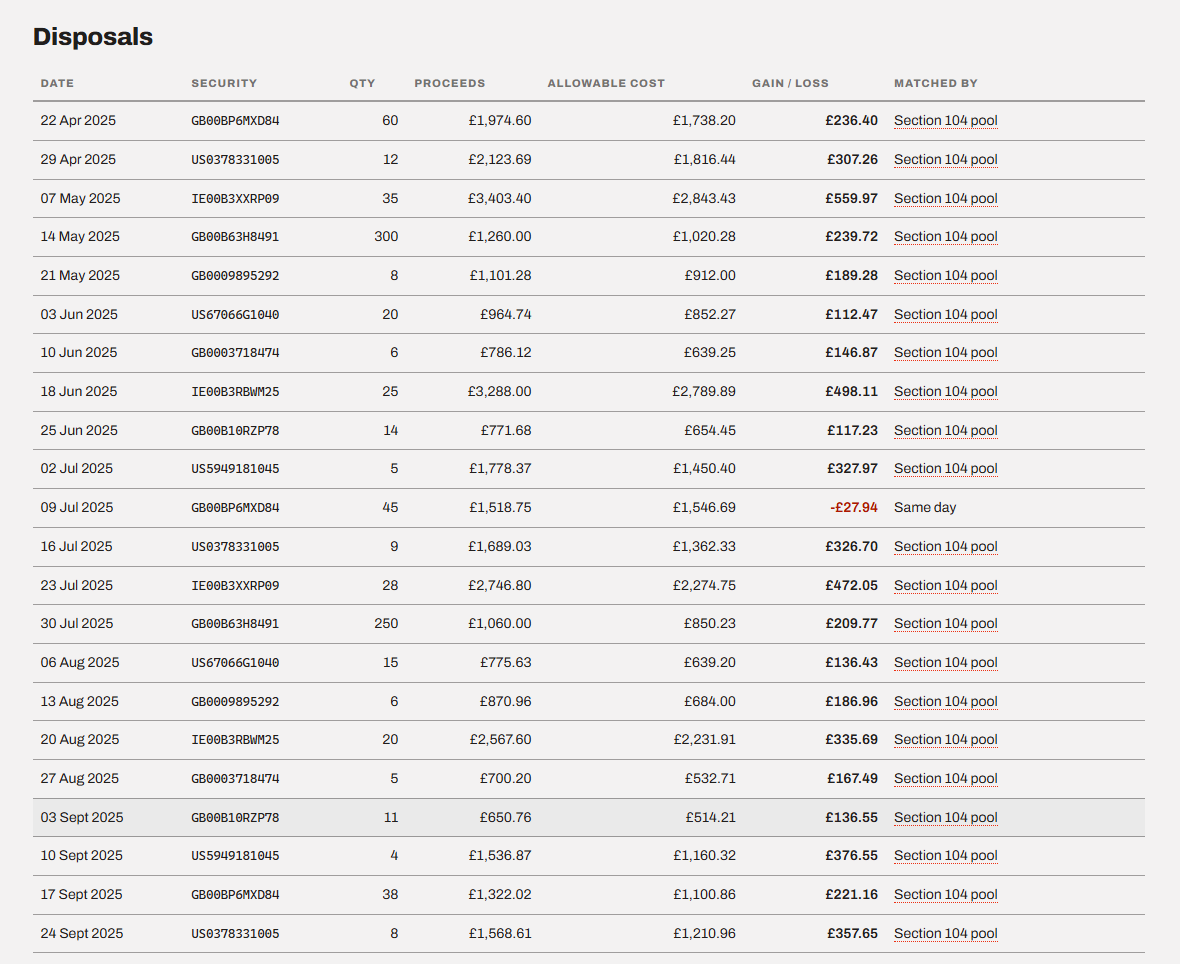Screen dimensions: 1180x964
Task: View Section 104 pool for 23 Jul 2025 disposal
Action: [x=945, y=585]
